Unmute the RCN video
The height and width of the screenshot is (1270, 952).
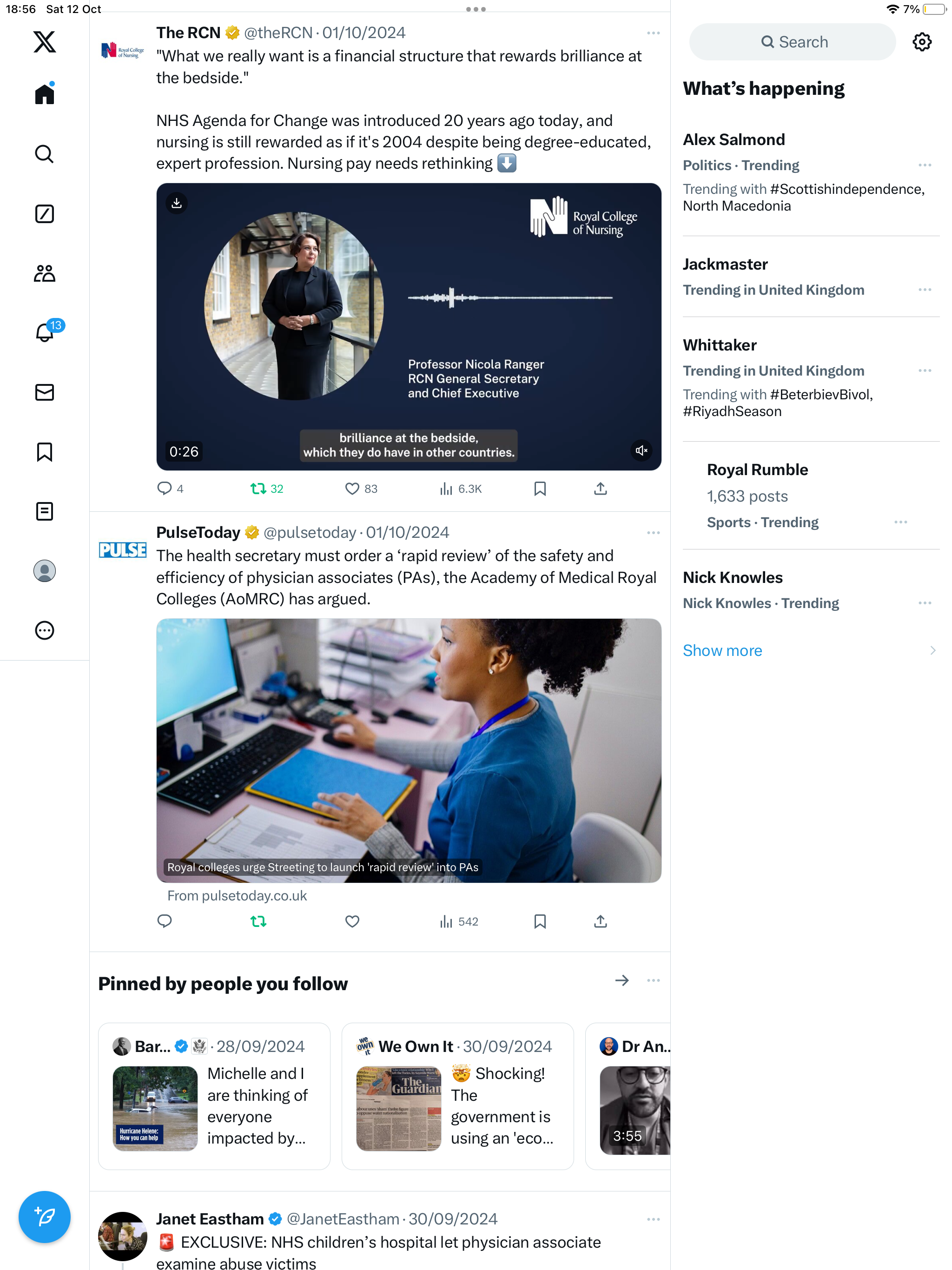[641, 451]
